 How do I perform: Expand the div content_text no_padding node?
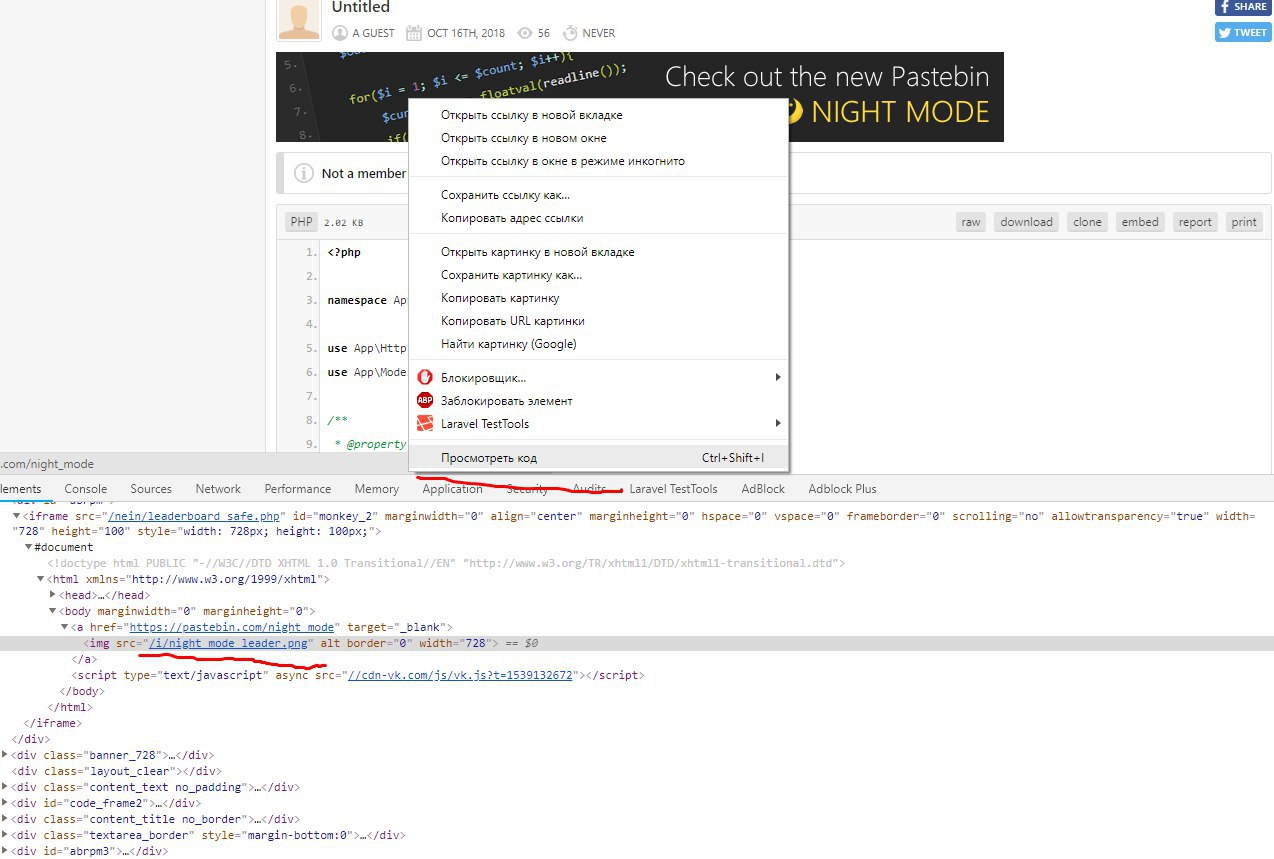point(5,787)
